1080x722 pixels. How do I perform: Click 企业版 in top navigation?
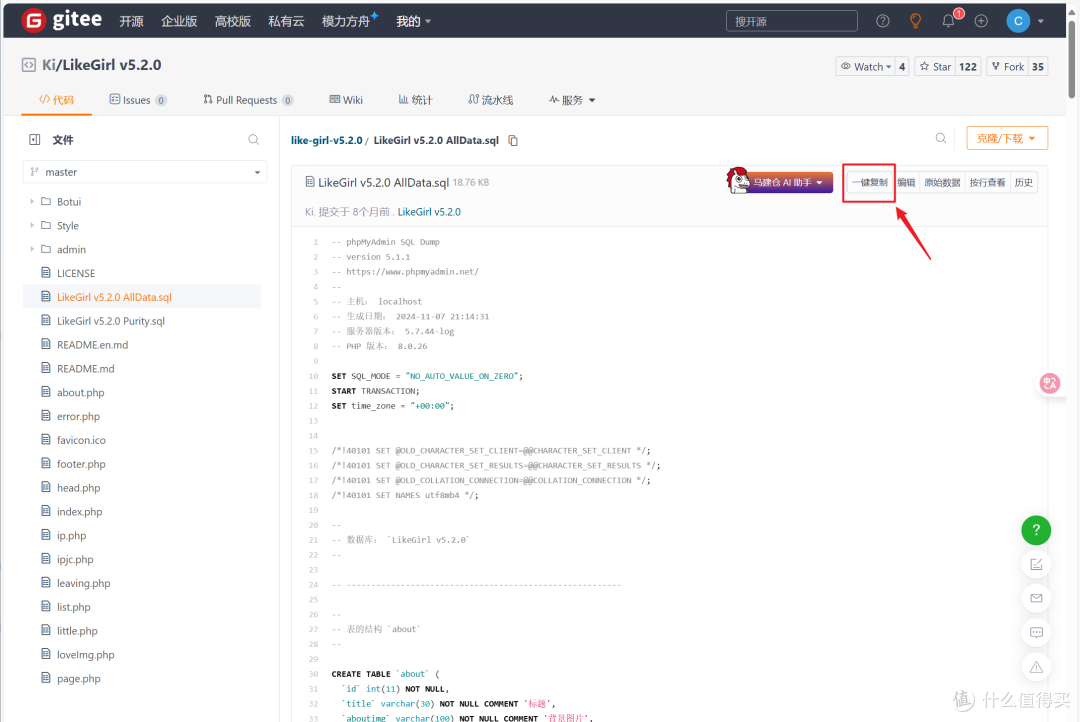pos(179,21)
